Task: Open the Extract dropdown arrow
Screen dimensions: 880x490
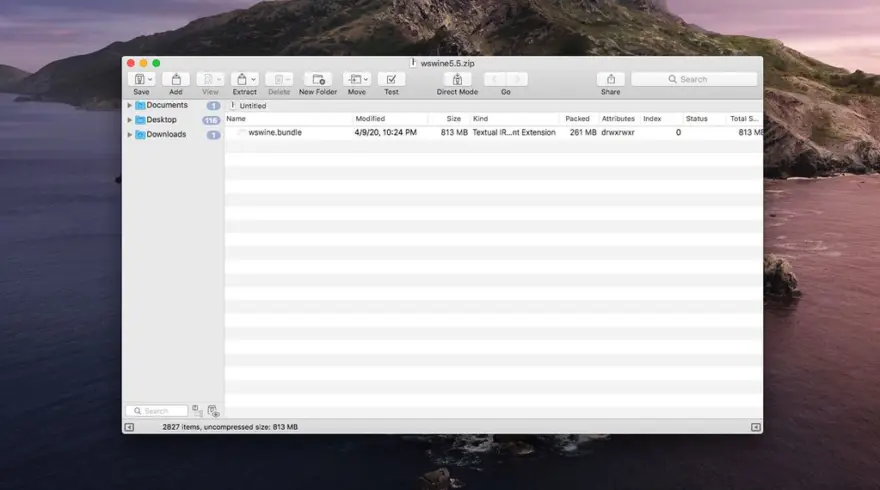Action: coord(253,80)
